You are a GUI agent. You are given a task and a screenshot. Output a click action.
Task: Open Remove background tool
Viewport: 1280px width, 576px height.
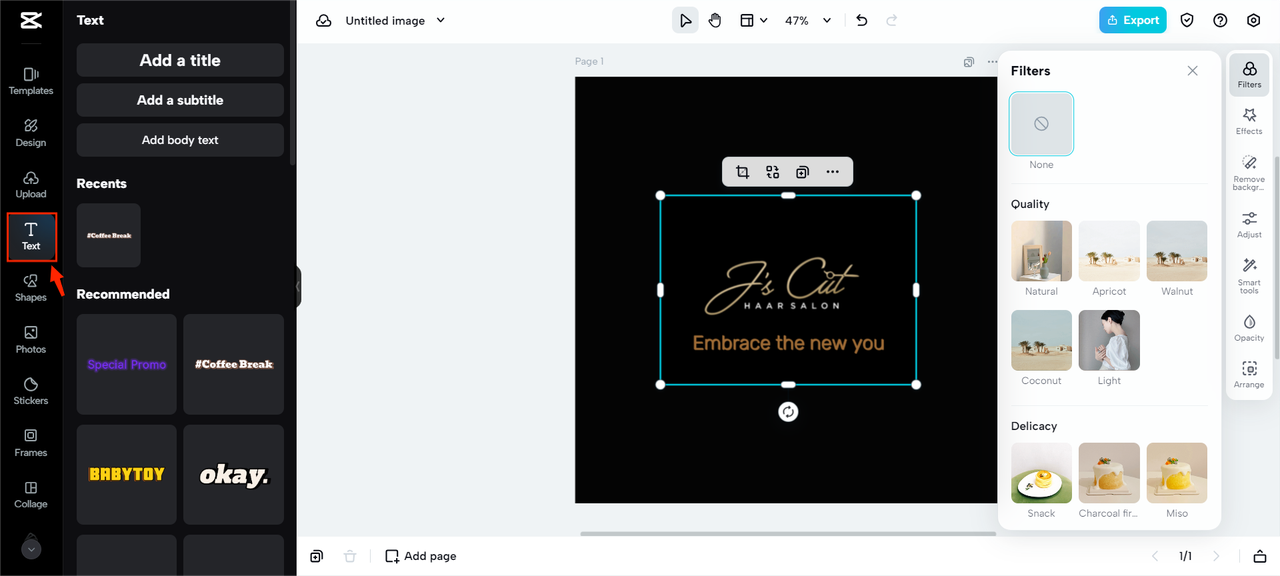point(1249,173)
